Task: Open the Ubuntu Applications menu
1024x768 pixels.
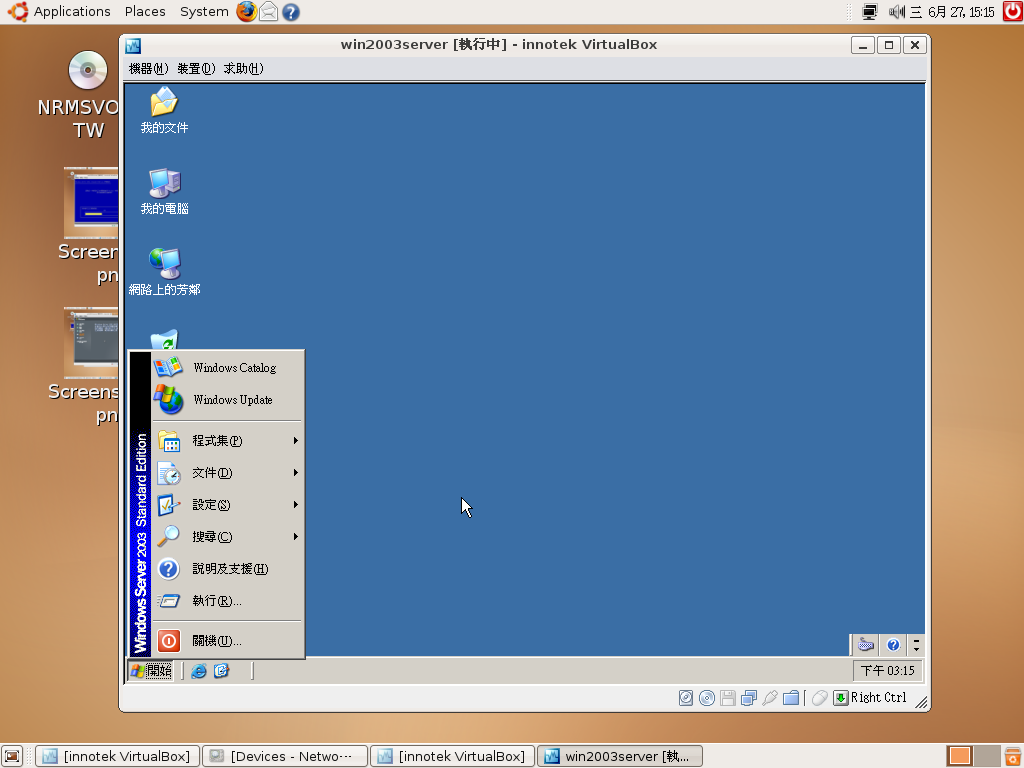Action: point(60,12)
